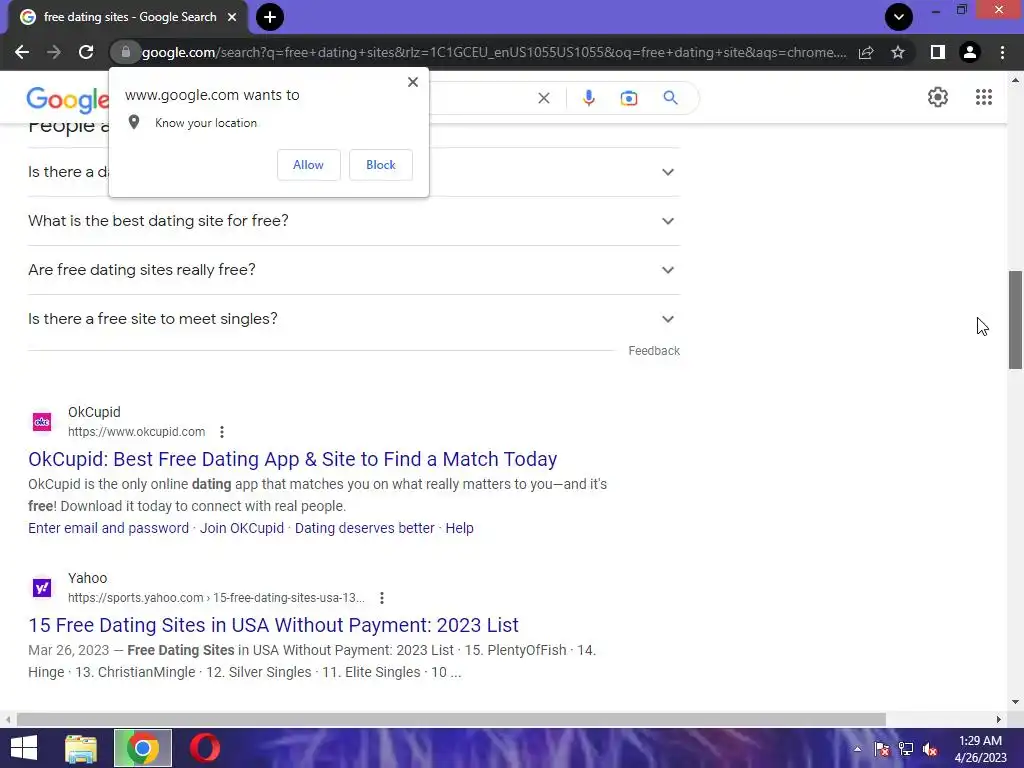Open the Chrome profile menu

coord(970,52)
